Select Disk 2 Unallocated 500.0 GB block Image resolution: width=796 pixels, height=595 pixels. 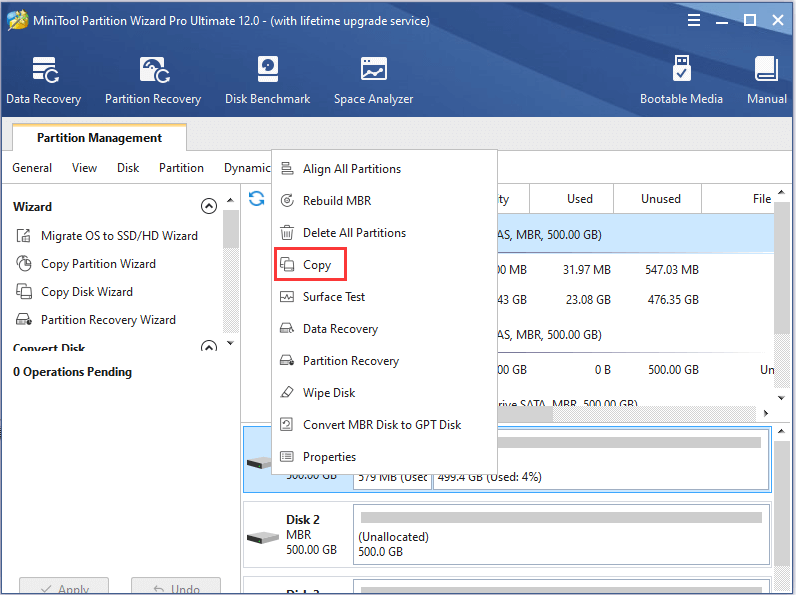pos(561,534)
